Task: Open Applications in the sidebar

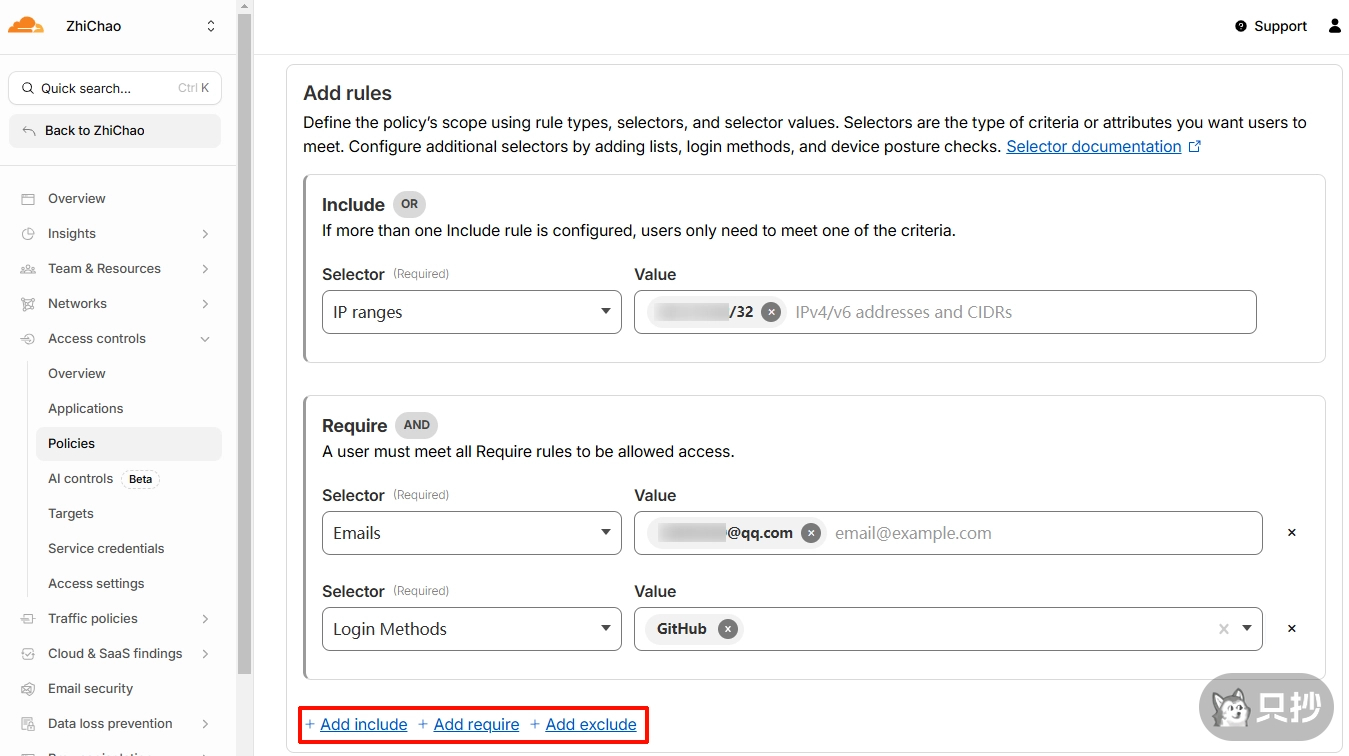Action: [86, 408]
